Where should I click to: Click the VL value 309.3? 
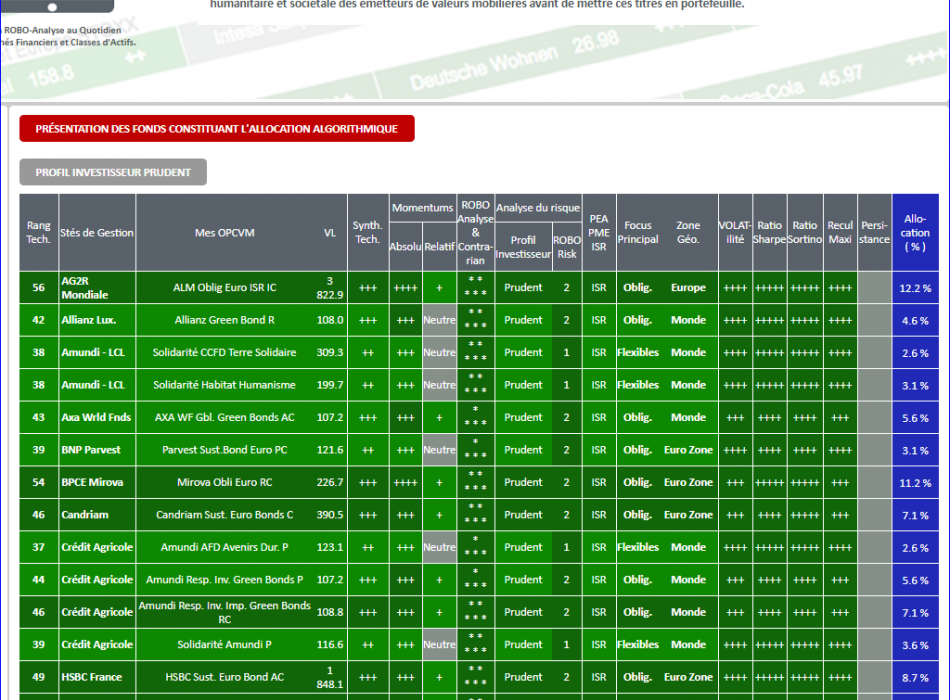click(x=330, y=352)
